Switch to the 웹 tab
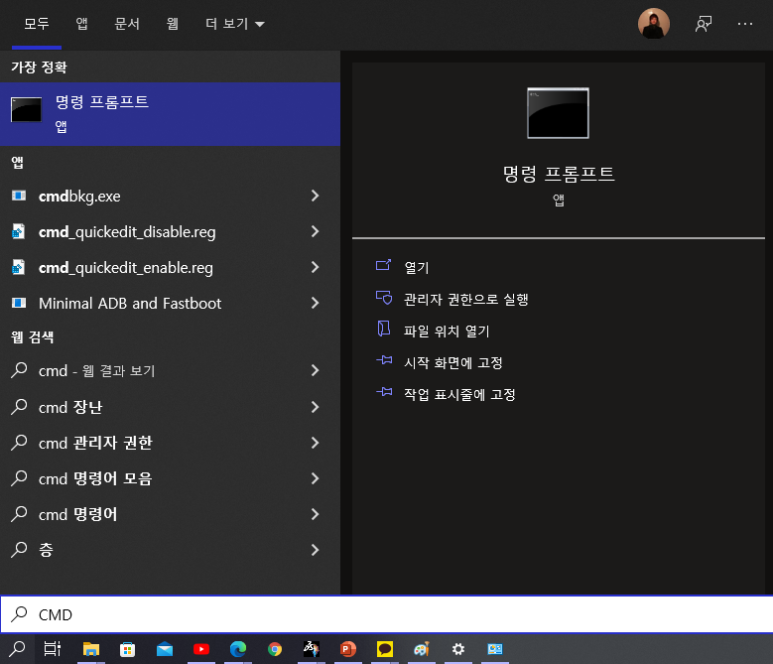Viewport: 773px width, 664px height. click(172, 23)
